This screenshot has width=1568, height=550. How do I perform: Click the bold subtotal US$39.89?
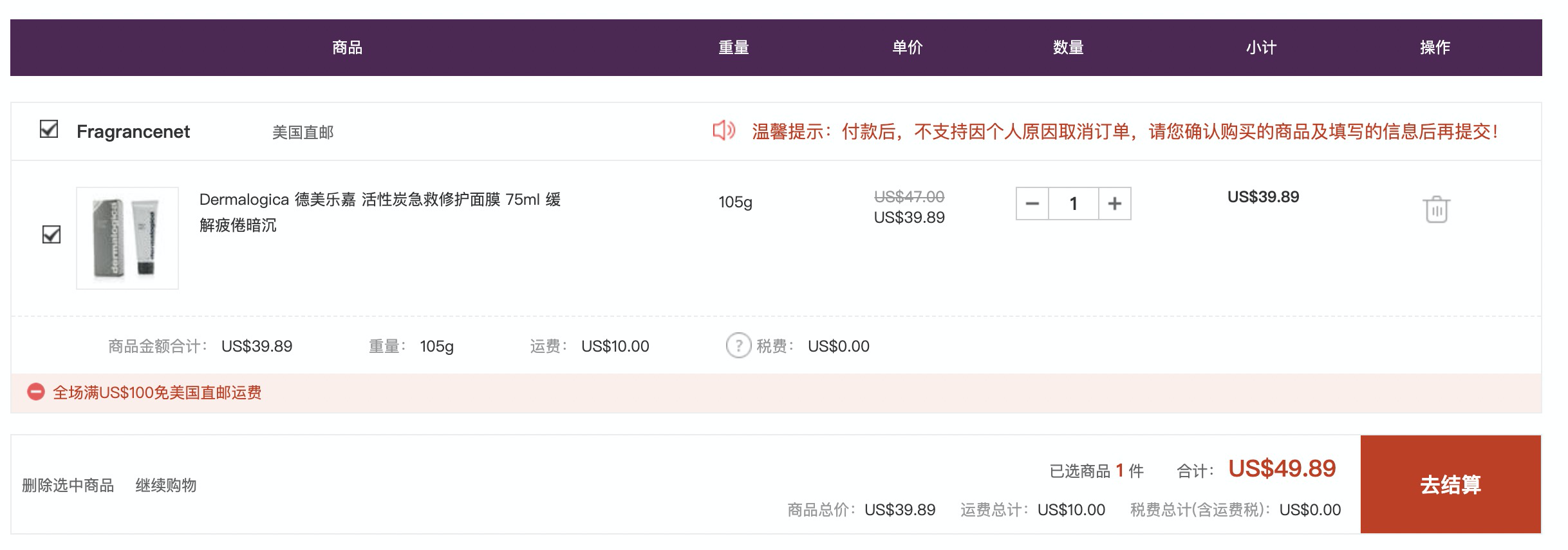1263,196
